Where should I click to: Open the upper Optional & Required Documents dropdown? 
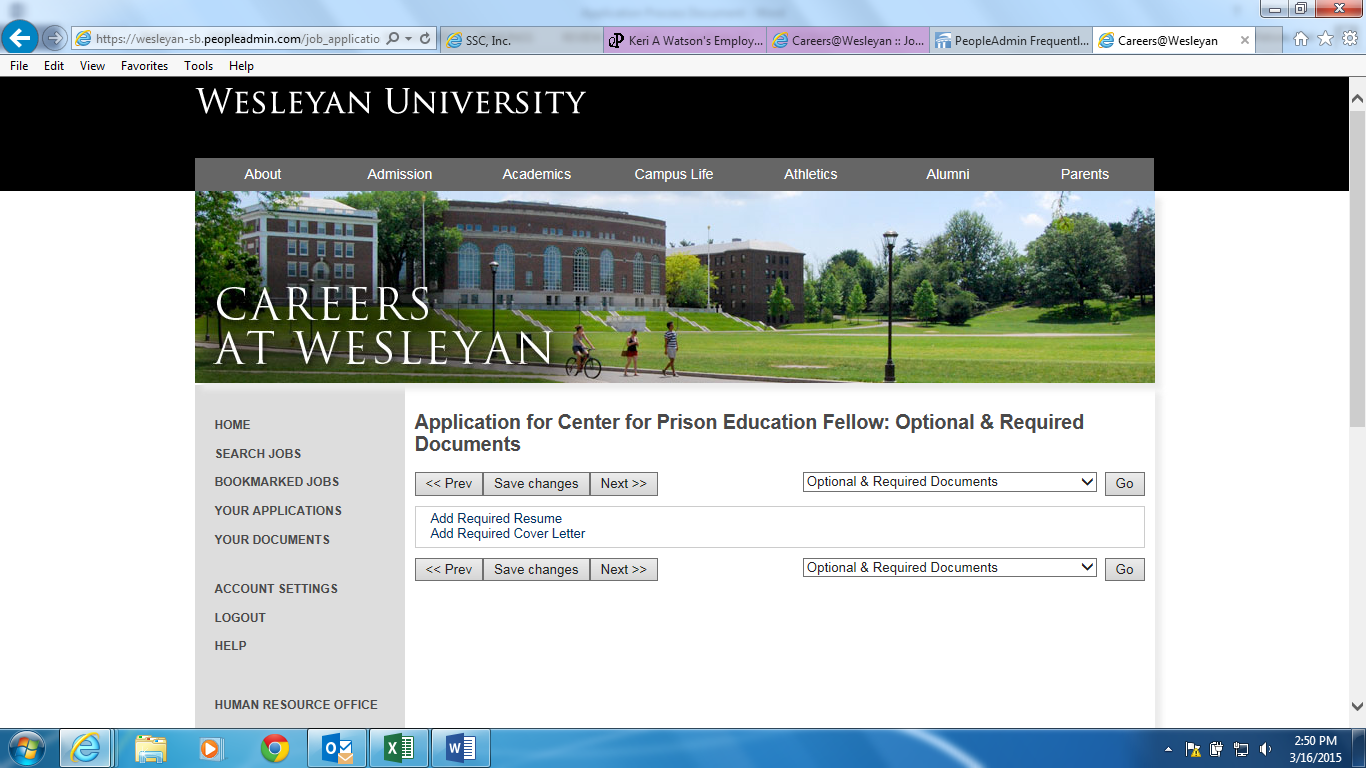point(950,482)
